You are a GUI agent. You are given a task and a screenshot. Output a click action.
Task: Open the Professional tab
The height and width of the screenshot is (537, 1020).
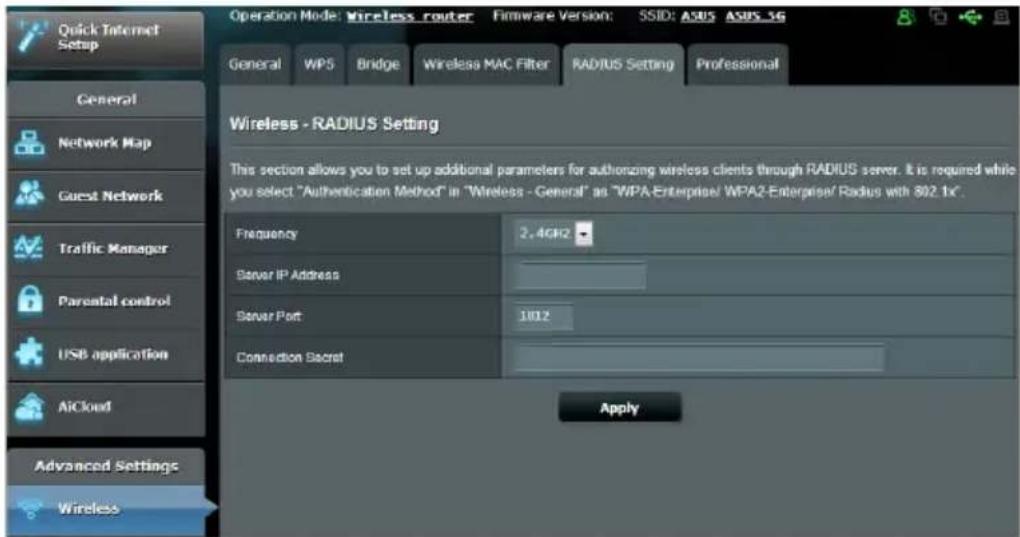pos(737,64)
